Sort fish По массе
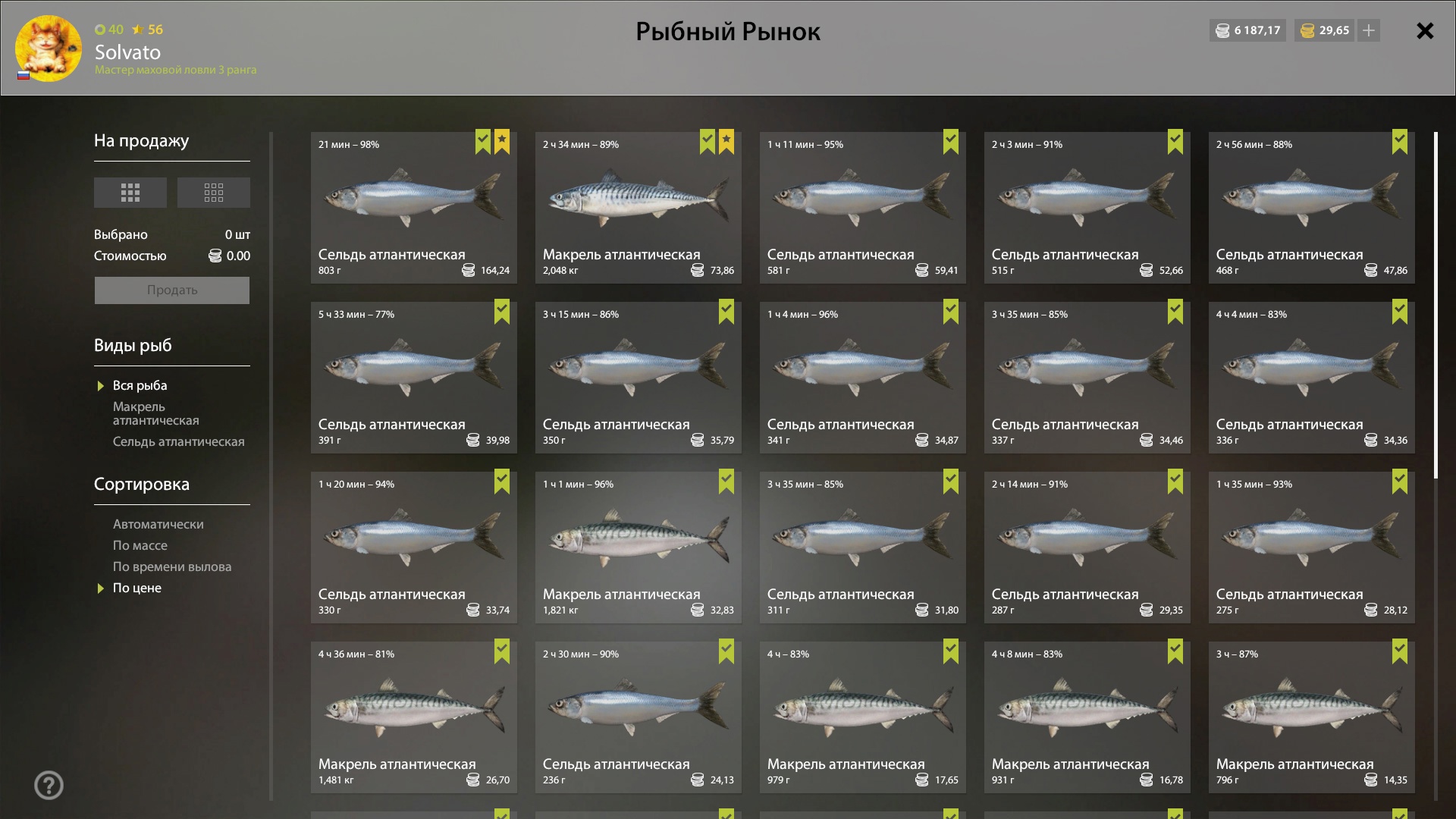 (140, 545)
